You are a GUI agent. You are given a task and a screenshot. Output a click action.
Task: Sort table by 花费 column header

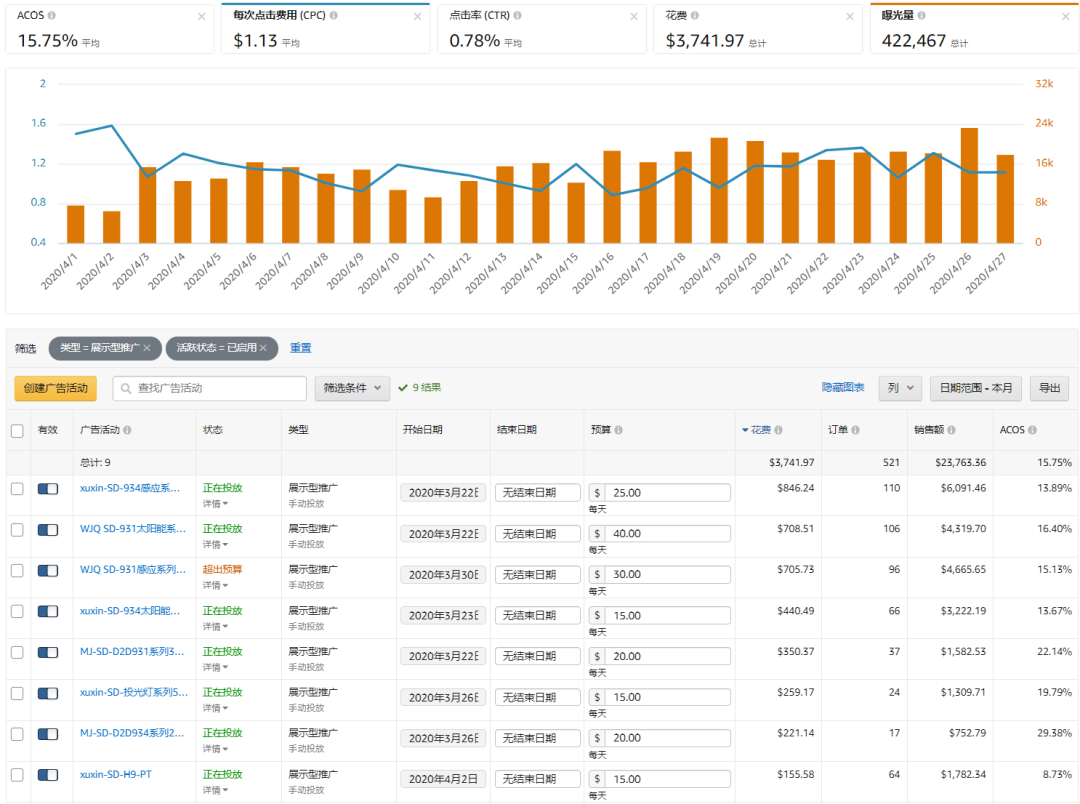point(761,430)
